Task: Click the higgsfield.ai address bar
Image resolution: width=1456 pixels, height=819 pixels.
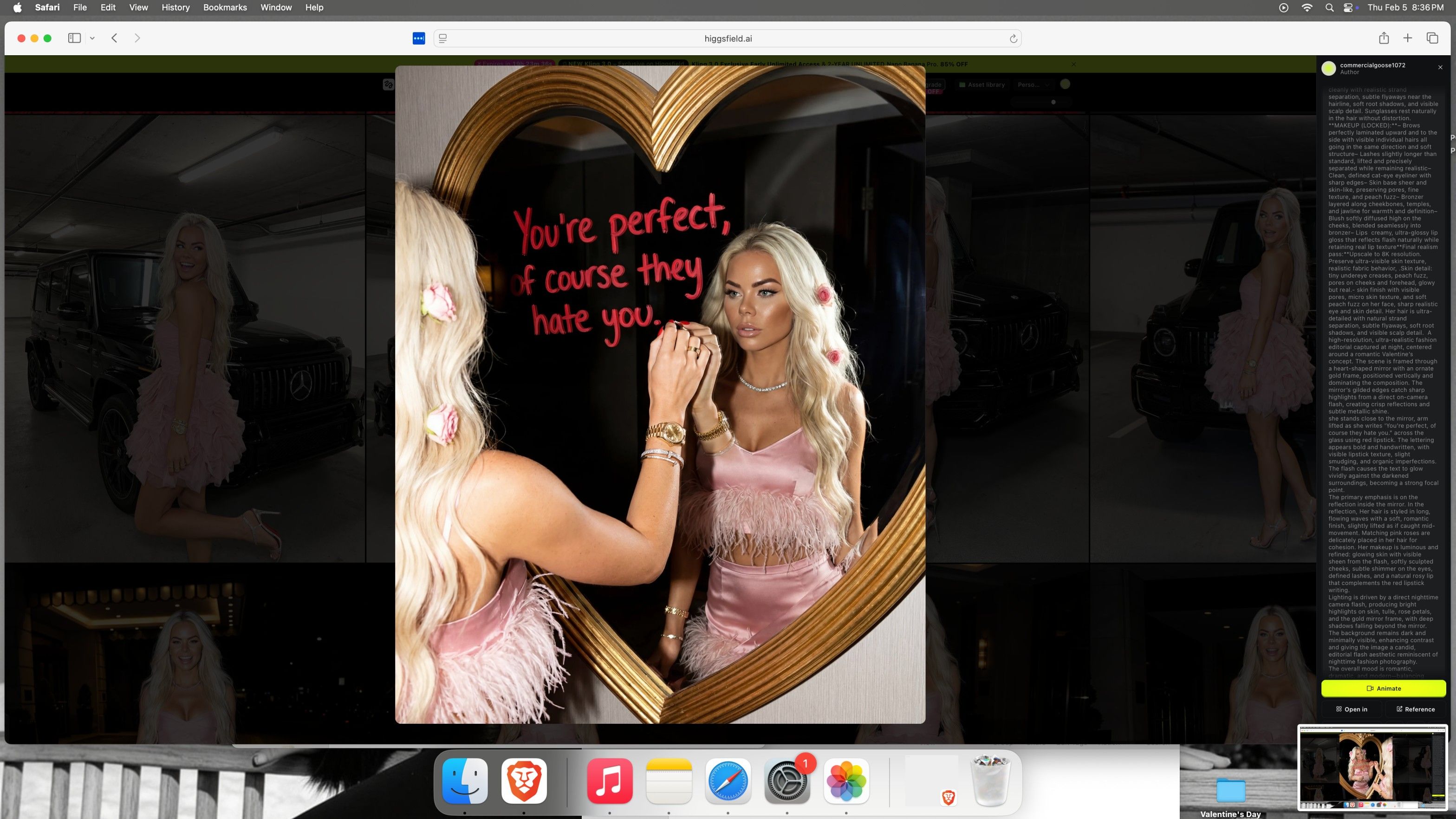Action: pyautogui.click(x=728, y=39)
